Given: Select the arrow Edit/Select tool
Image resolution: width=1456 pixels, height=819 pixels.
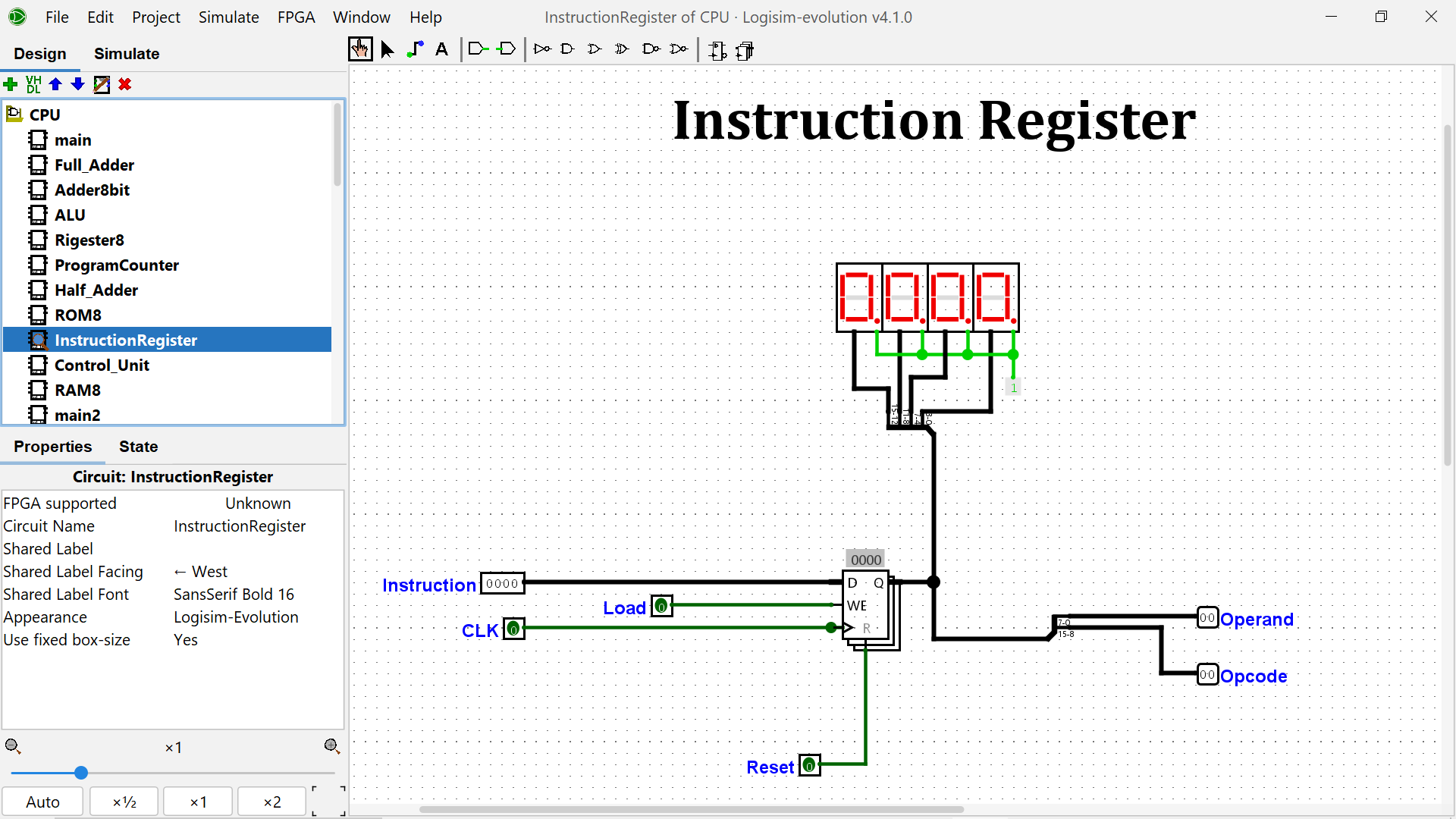Looking at the screenshot, I should [388, 50].
